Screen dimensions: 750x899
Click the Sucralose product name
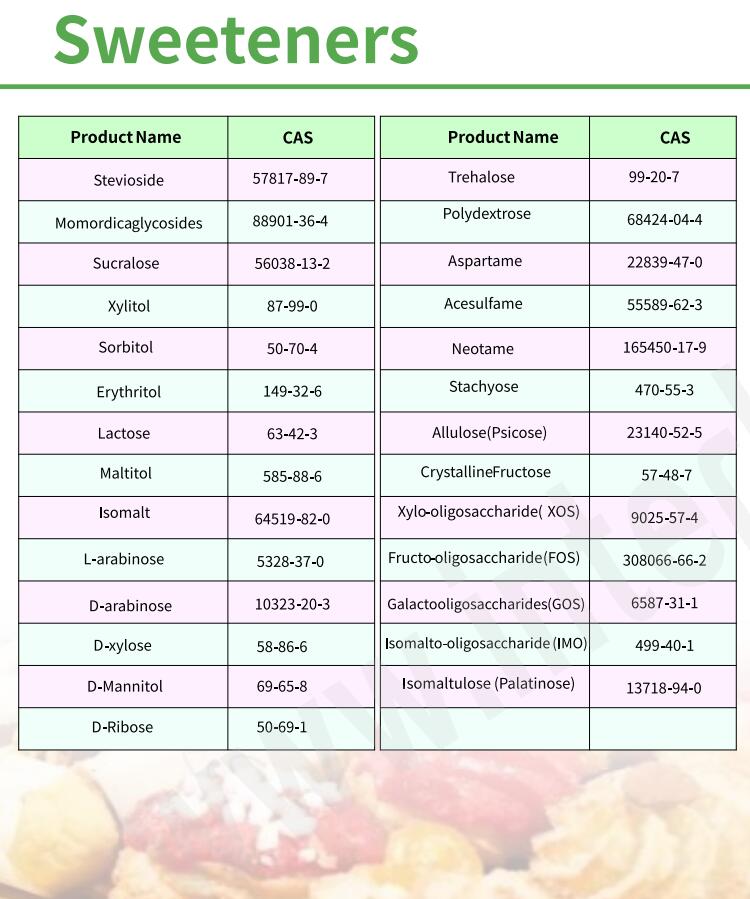126,264
